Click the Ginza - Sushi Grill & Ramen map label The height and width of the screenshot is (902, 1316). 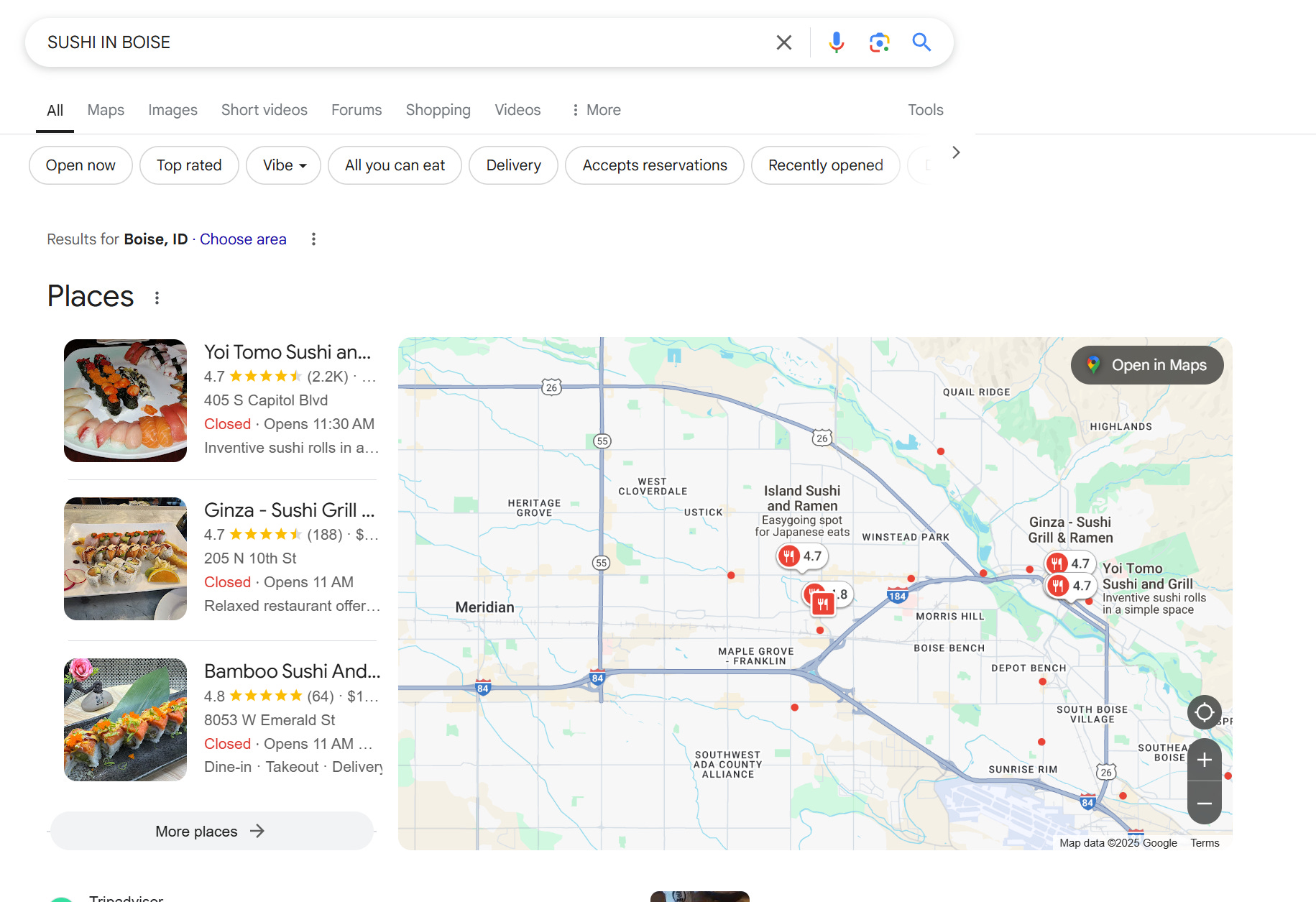click(1070, 530)
